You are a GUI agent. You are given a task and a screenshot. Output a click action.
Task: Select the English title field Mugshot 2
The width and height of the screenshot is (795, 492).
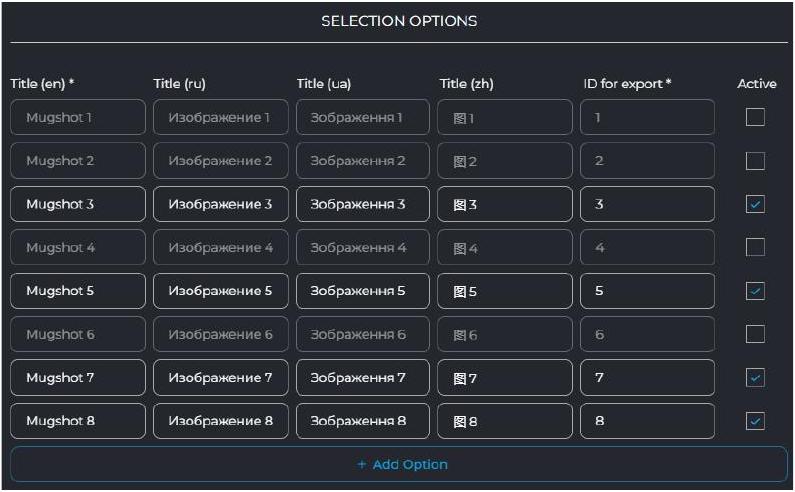pyautogui.click(x=78, y=161)
